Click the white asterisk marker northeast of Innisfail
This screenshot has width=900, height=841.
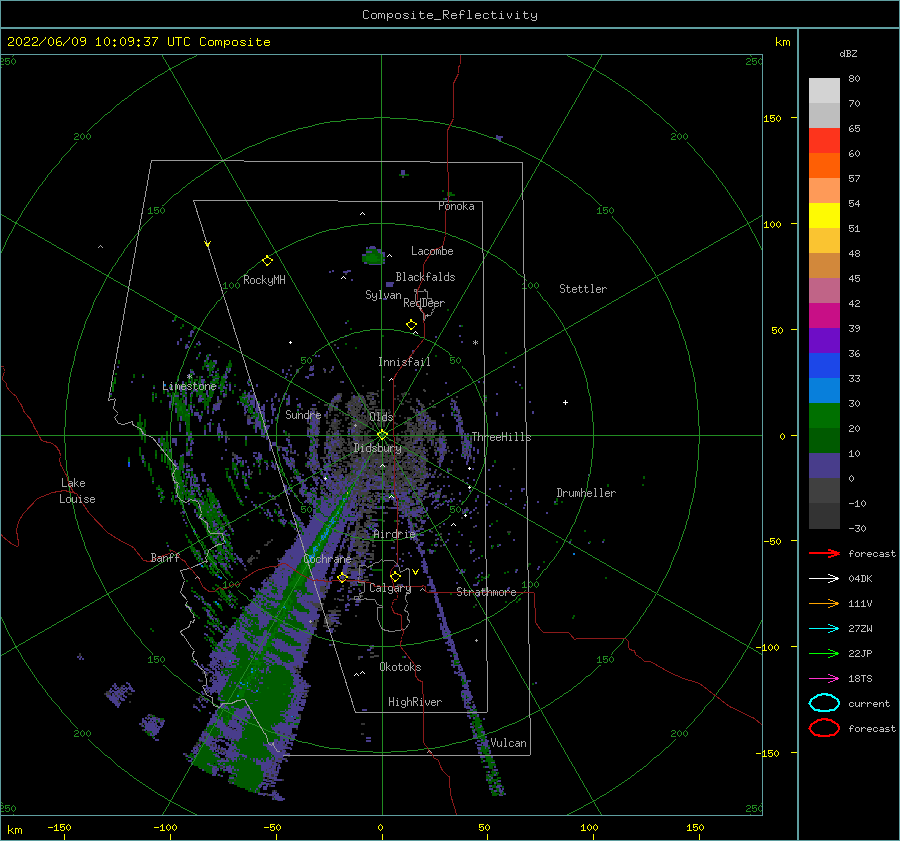[475, 343]
